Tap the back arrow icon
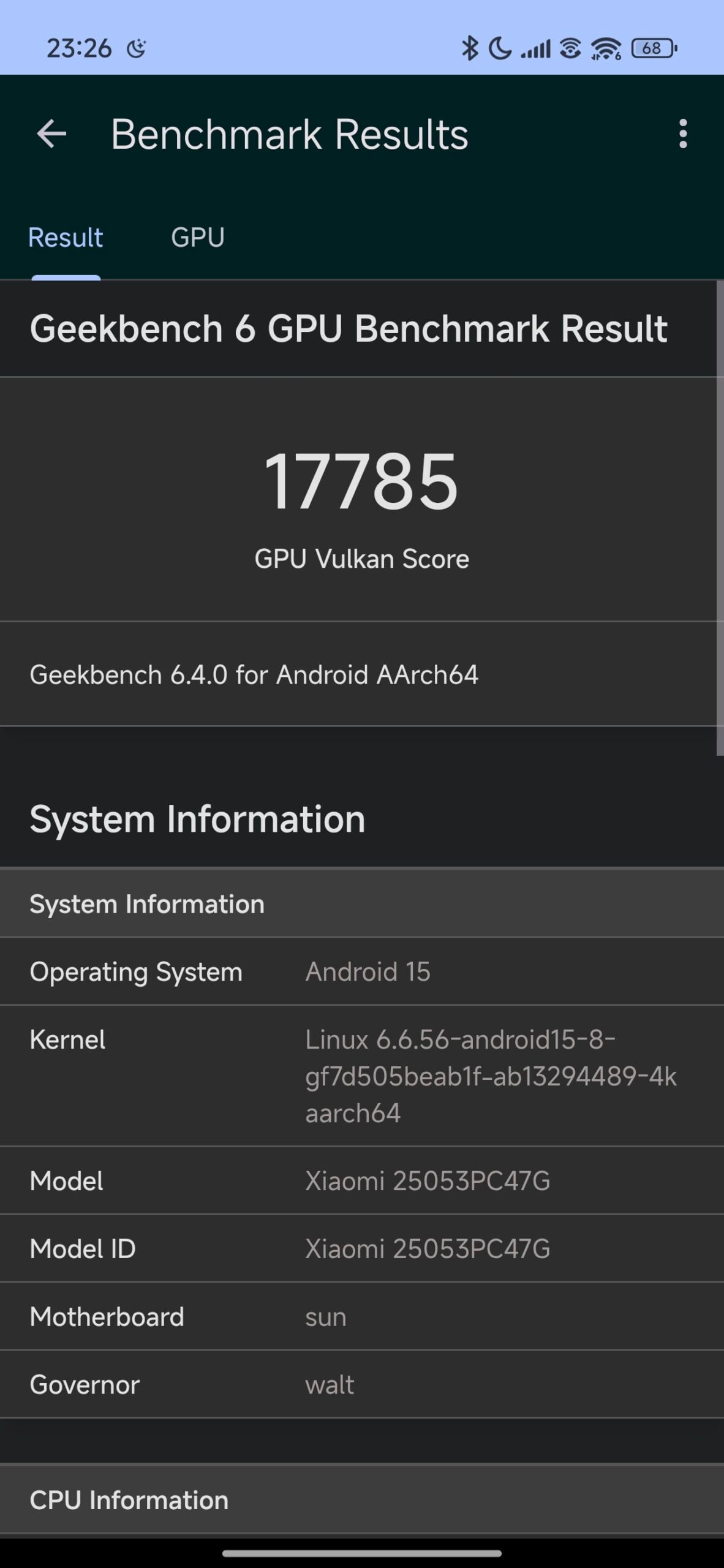Image resolution: width=724 pixels, height=1568 pixels. [x=51, y=134]
